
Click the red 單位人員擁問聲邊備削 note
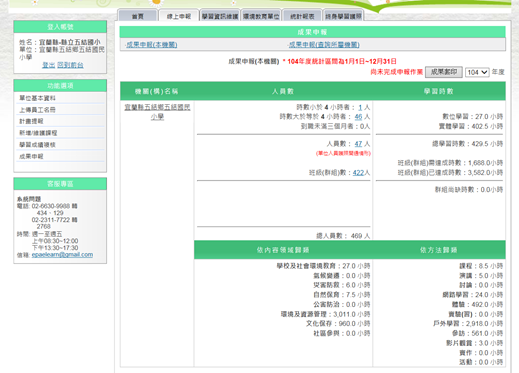(x=343, y=153)
